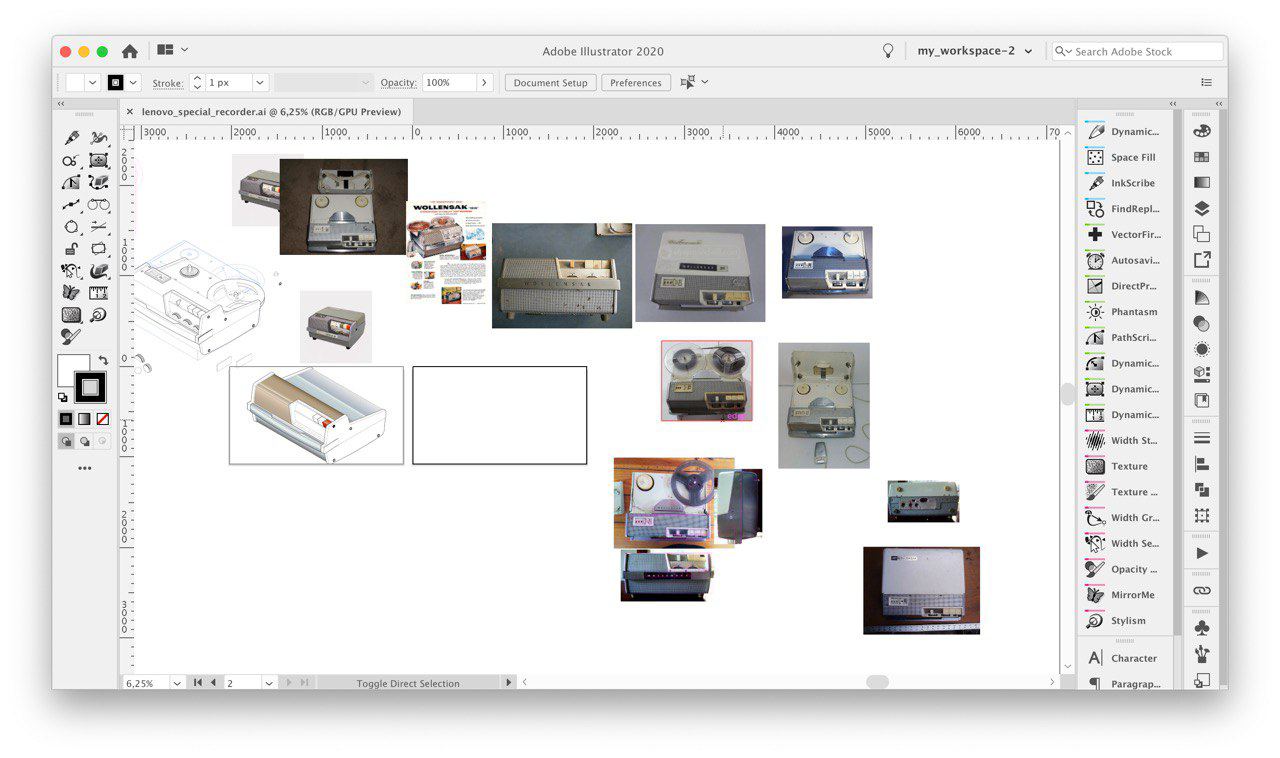1280x758 pixels.
Task: Go to the first artboard
Action: (197, 683)
